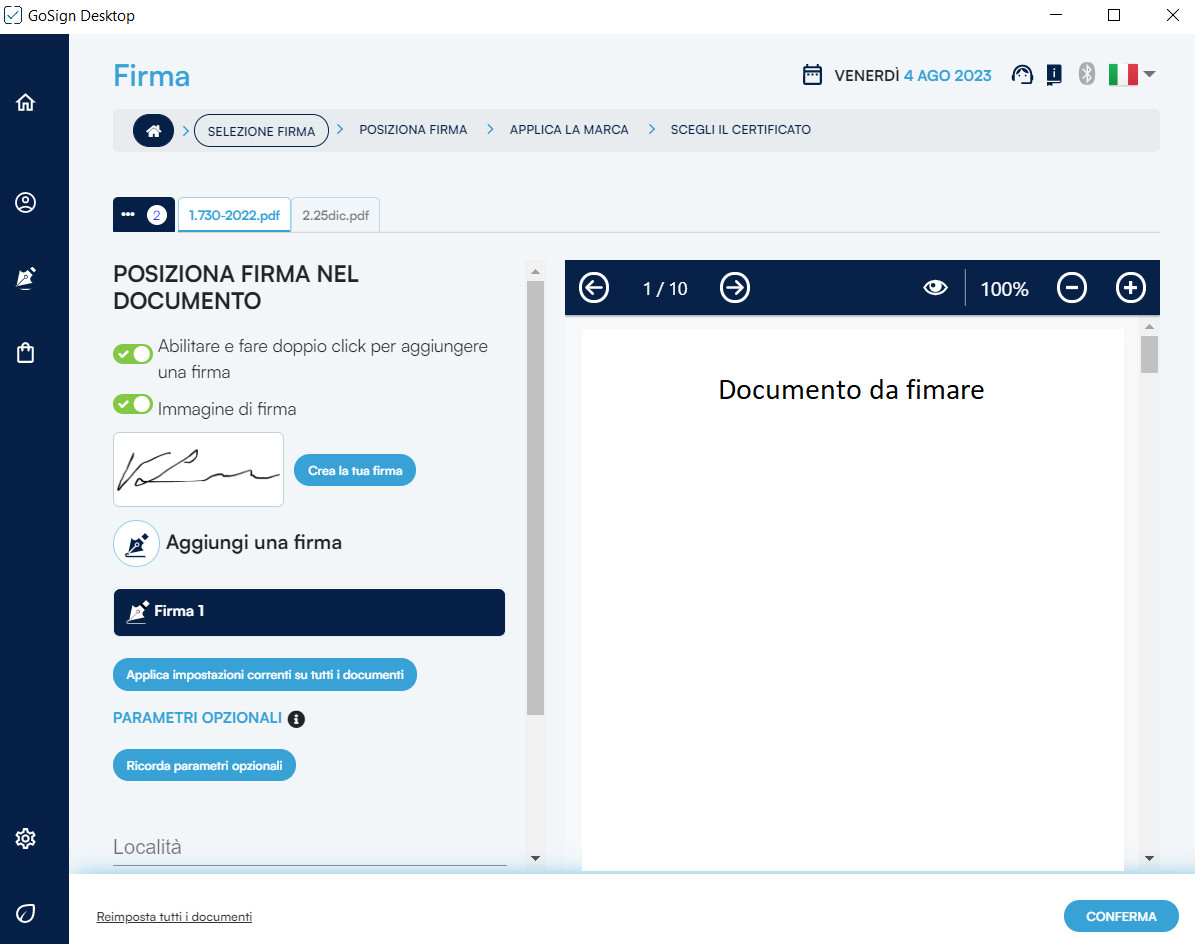Toggle the eye preview icon in viewer
This screenshot has height=944, width=1195.
click(935, 289)
